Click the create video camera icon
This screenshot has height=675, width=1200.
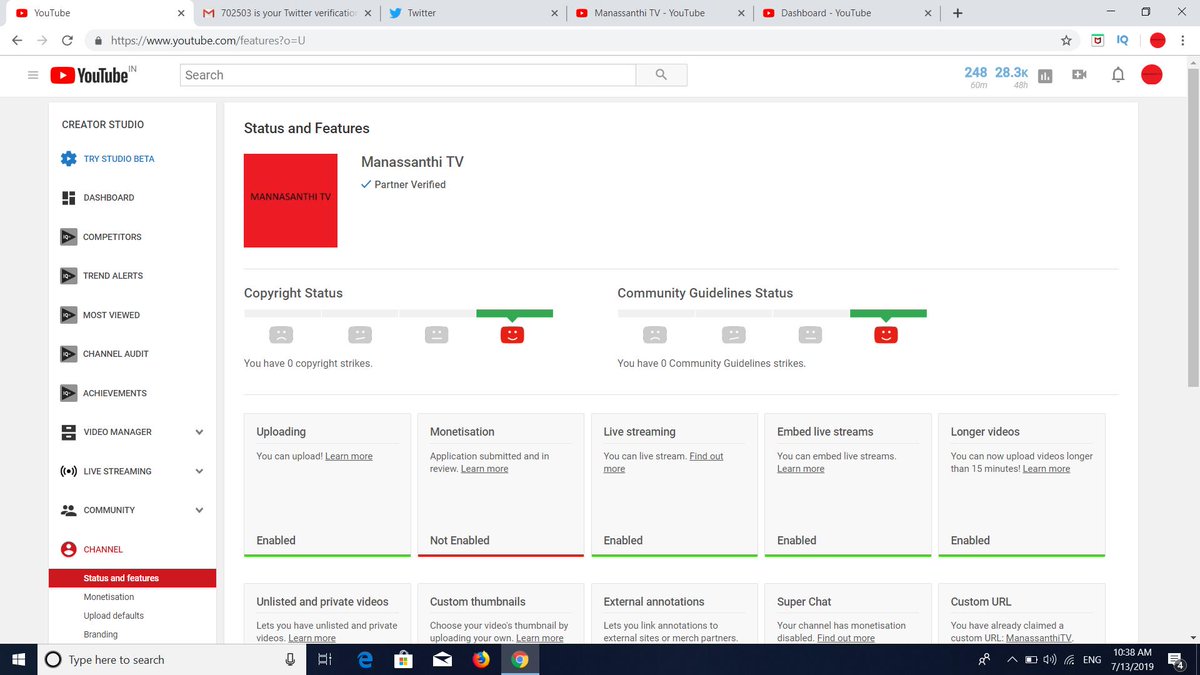1079,75
